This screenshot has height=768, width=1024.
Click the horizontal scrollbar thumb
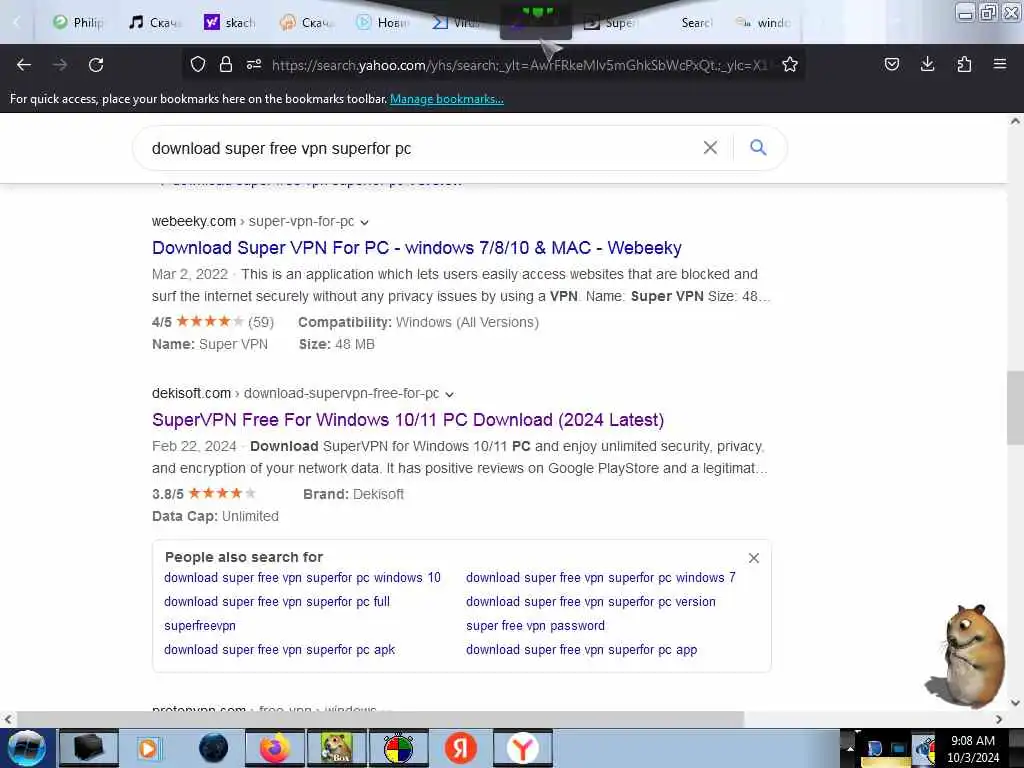coord(380,719)
